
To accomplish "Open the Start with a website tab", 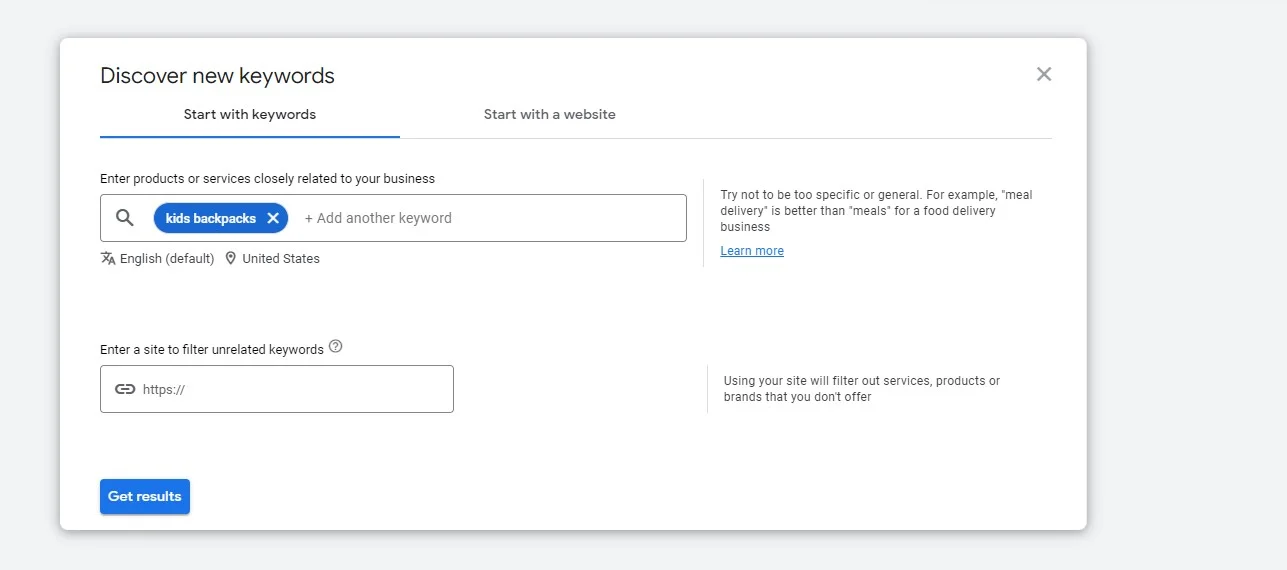I will [549, 115].
